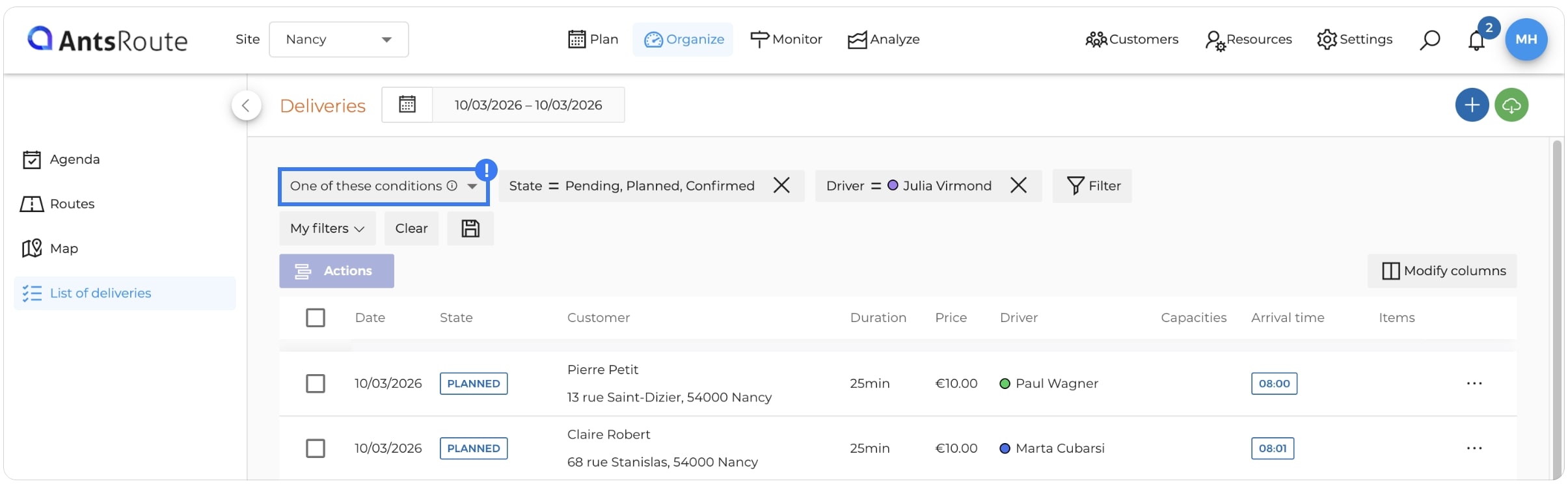
Task: Click the State column header
Action: (x=456, y=318)
